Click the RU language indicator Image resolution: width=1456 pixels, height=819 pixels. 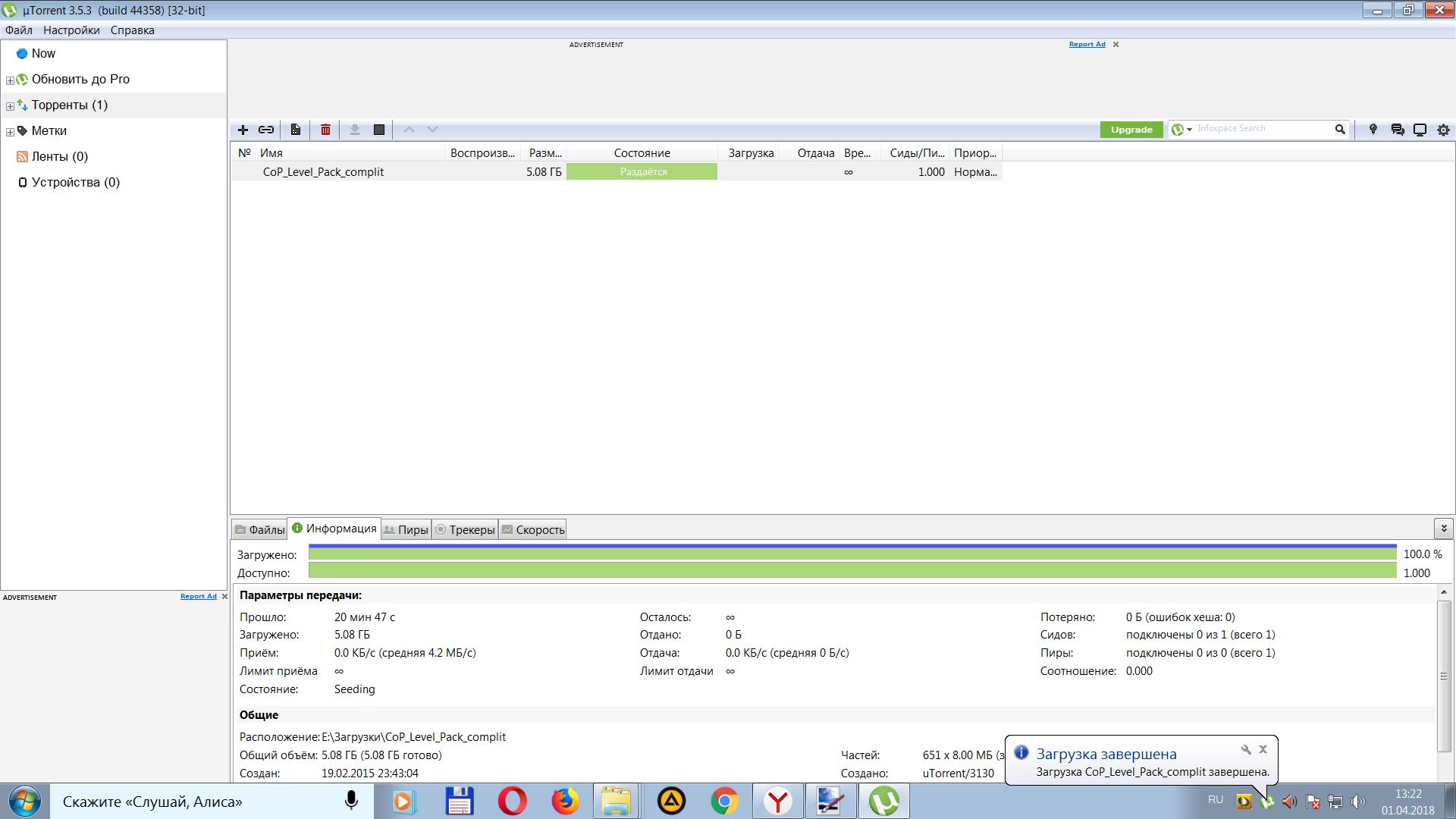point(1216,799)
